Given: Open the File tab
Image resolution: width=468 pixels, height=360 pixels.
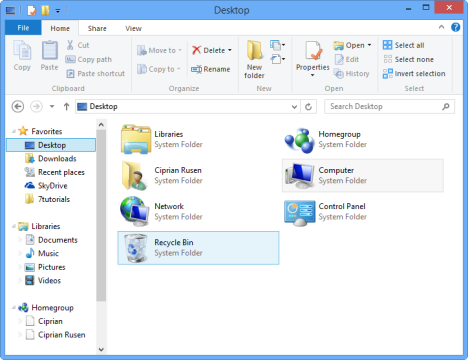Looking at the screenshot, I should pyautogui.click(x=23, y=28).
